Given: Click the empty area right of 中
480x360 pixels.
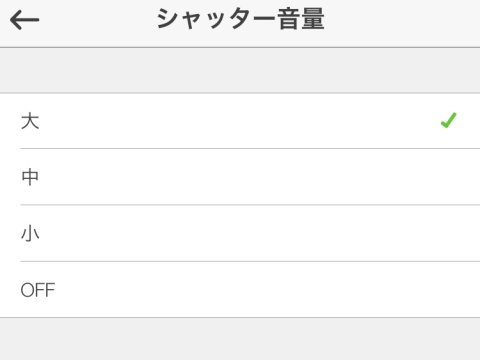Looking at the screenshot, I should tap(260, 177).
